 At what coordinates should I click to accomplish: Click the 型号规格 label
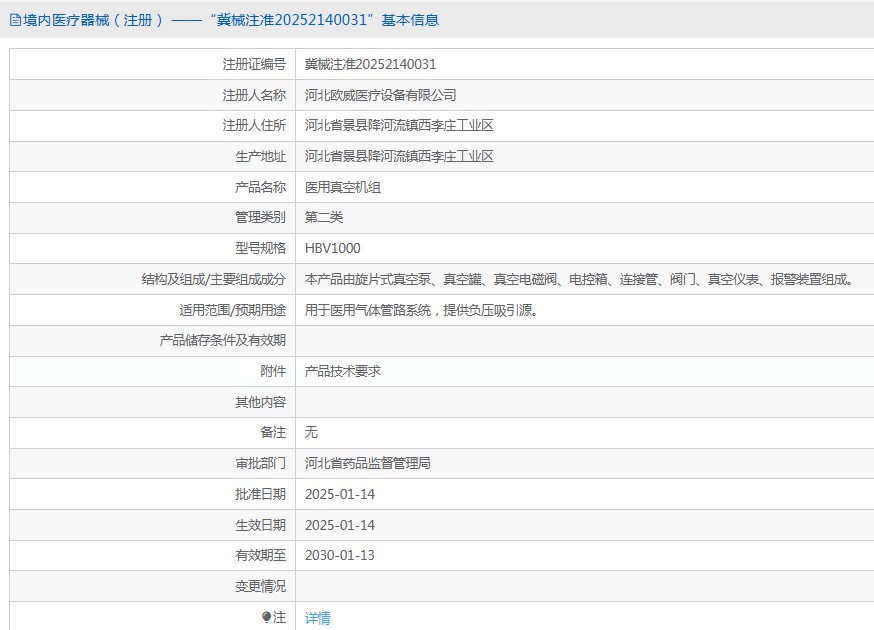pyautogui.click(x=260, y=248)
